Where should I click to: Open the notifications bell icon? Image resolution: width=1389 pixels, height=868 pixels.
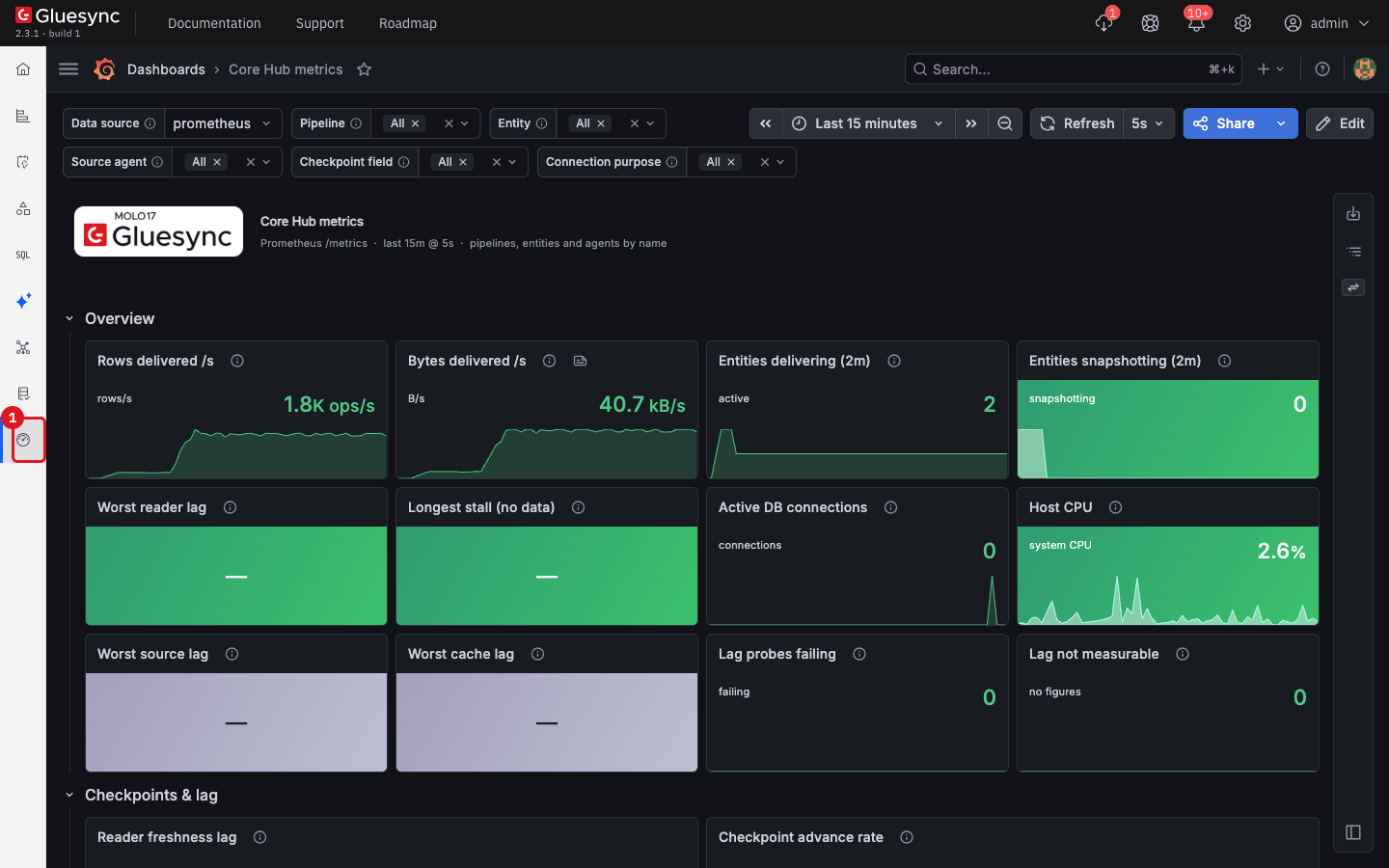click(1196, 23)
